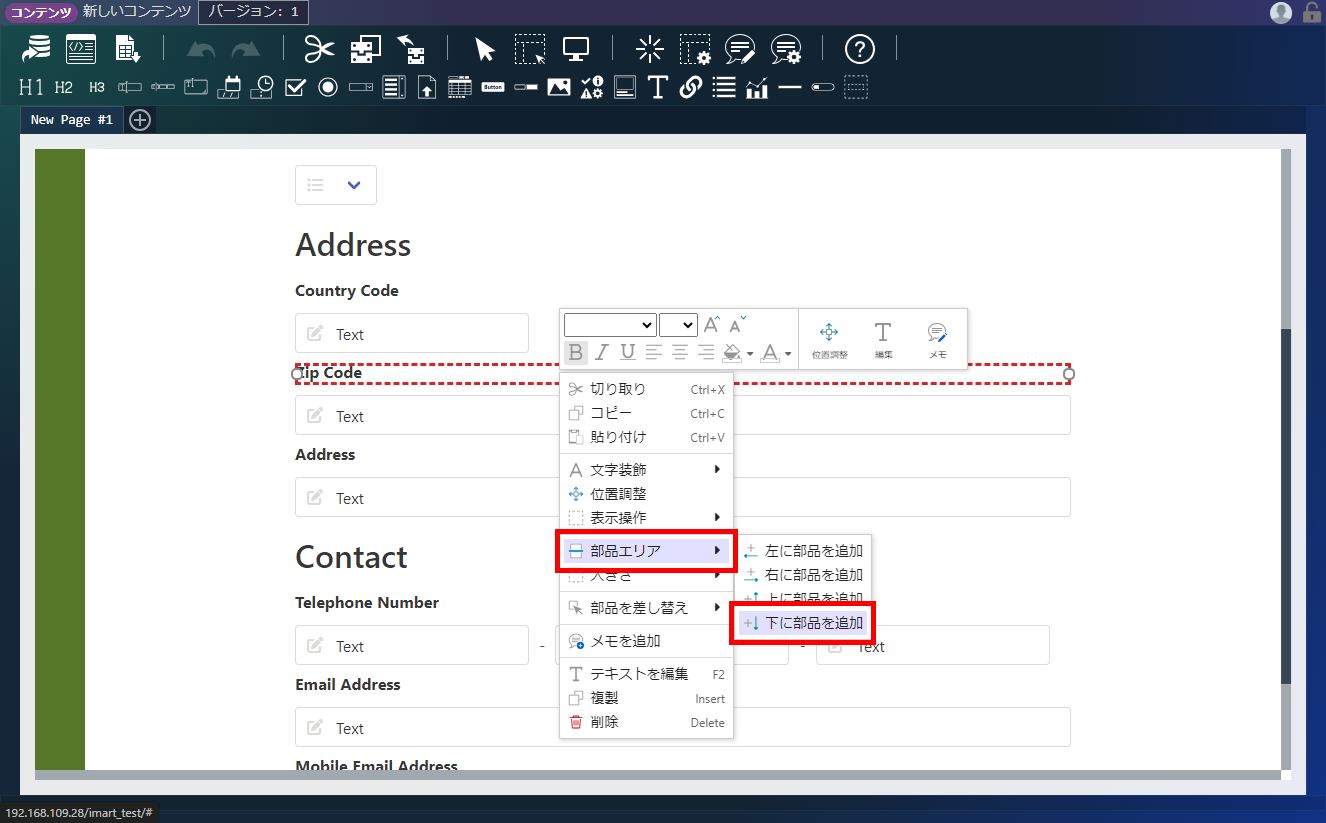Toggle underline in floating format toolbar

click(x=628, y=352)
